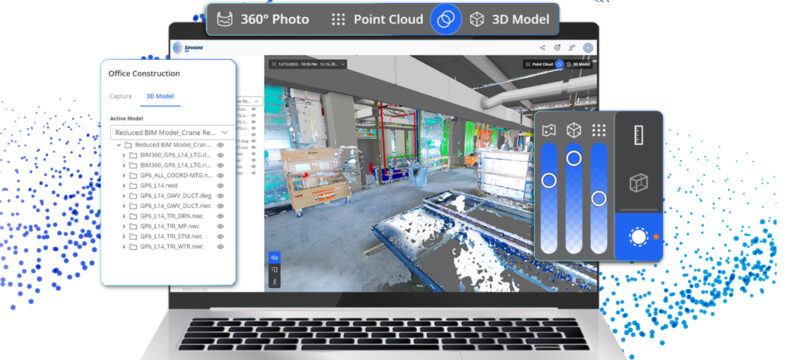Screen dimensions: 800x360
Task: Click the share icon in header
Action: [542, 47]
